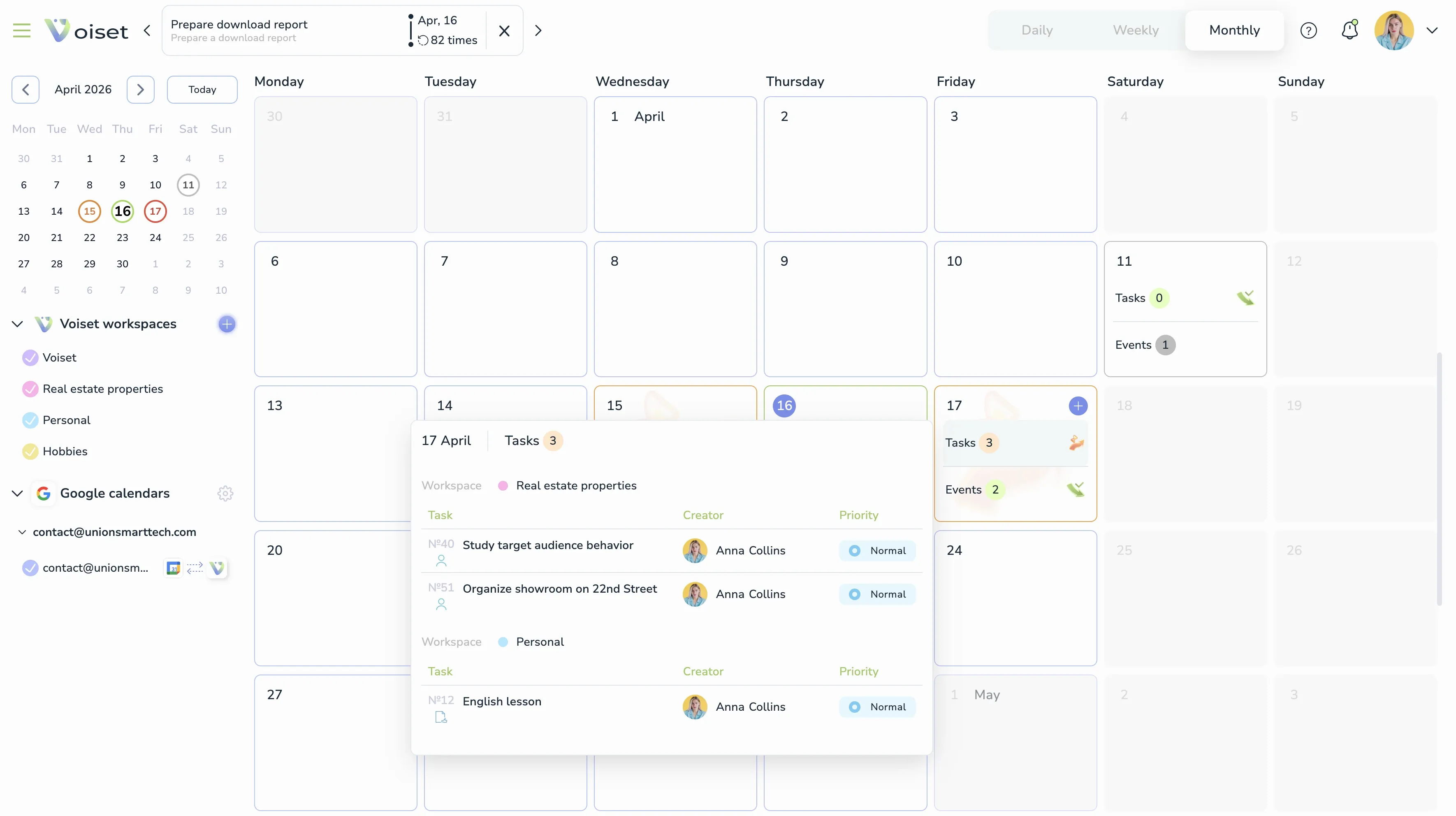Viewport: 1456px width, 816px height.
Task: Expand the contact@unionsmarttech.com account
Action: (x=23, y=532)
